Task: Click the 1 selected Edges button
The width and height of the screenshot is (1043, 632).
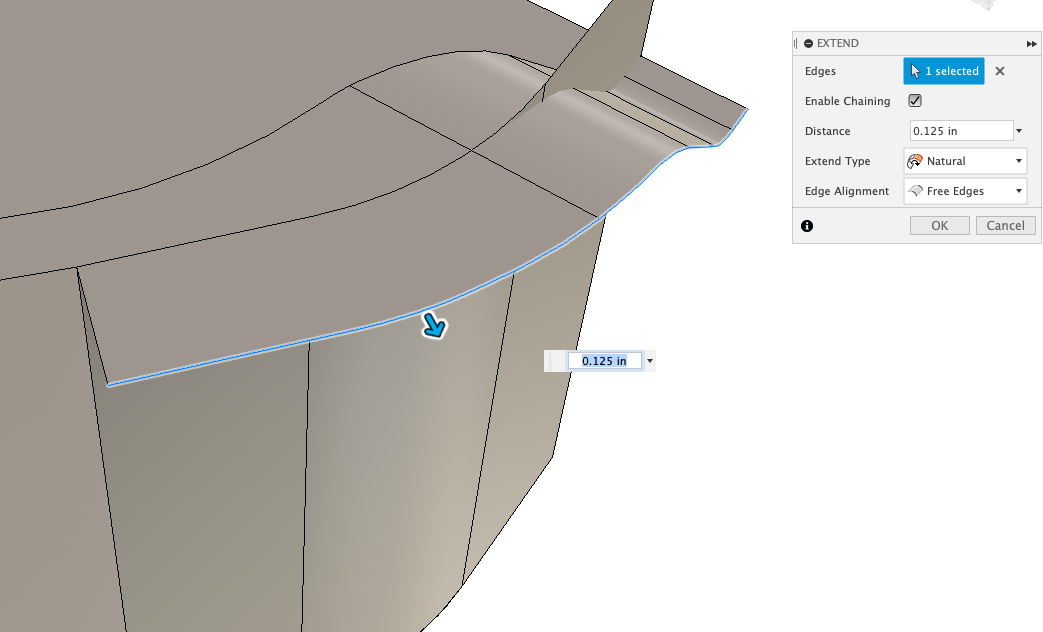Action: 943,71
